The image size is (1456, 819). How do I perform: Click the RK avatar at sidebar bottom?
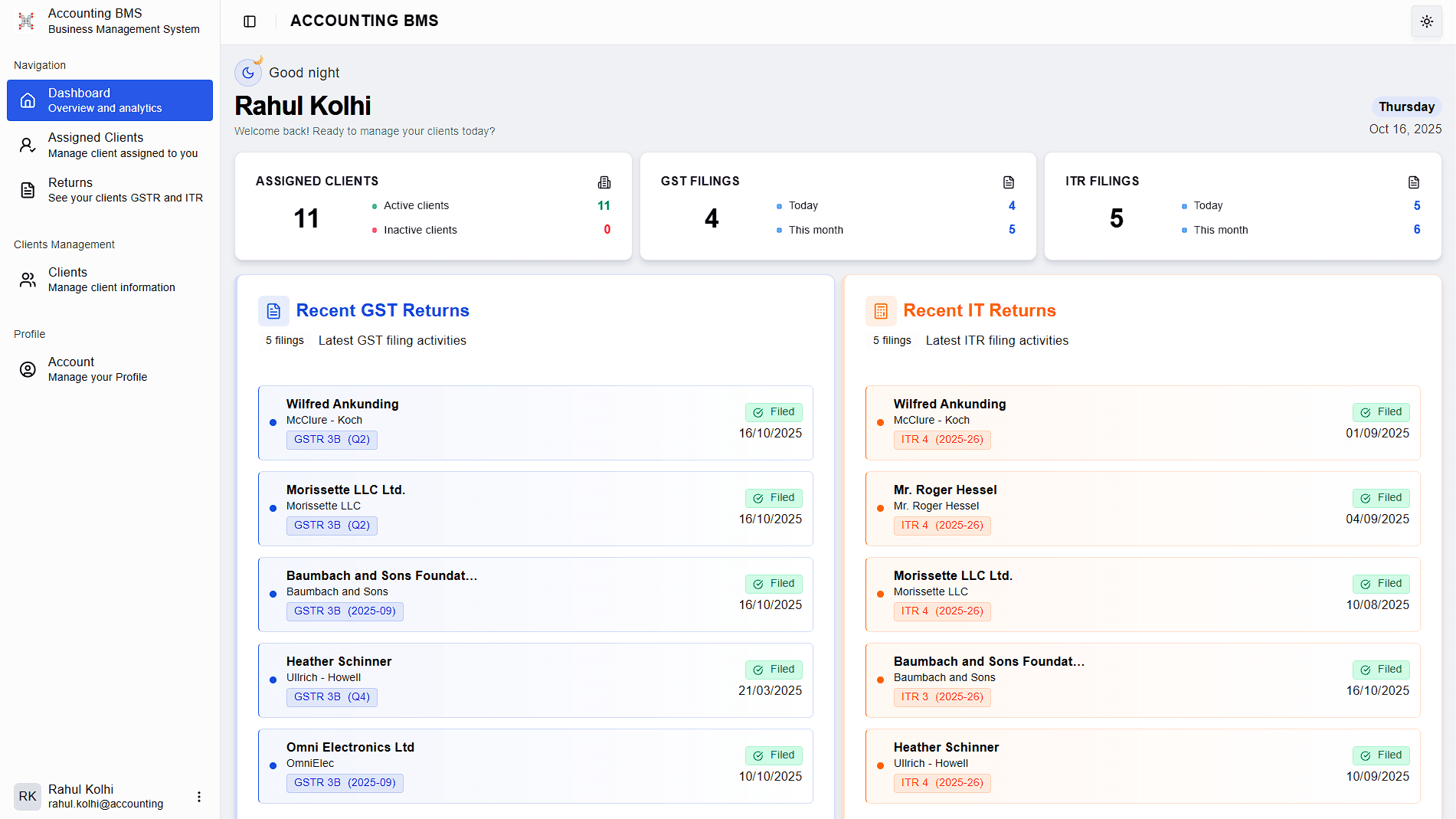(28, 797)
